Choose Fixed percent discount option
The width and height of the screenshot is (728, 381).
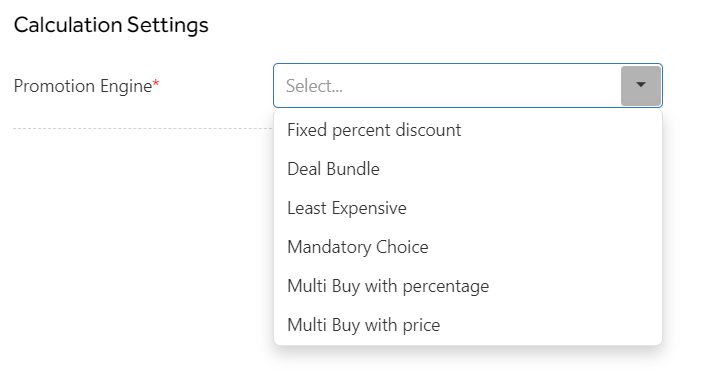pos(468,130)
